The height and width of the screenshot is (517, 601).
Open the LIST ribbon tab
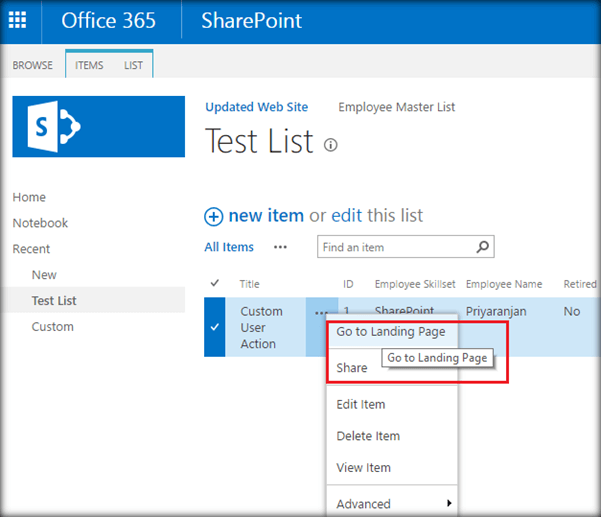133,65
